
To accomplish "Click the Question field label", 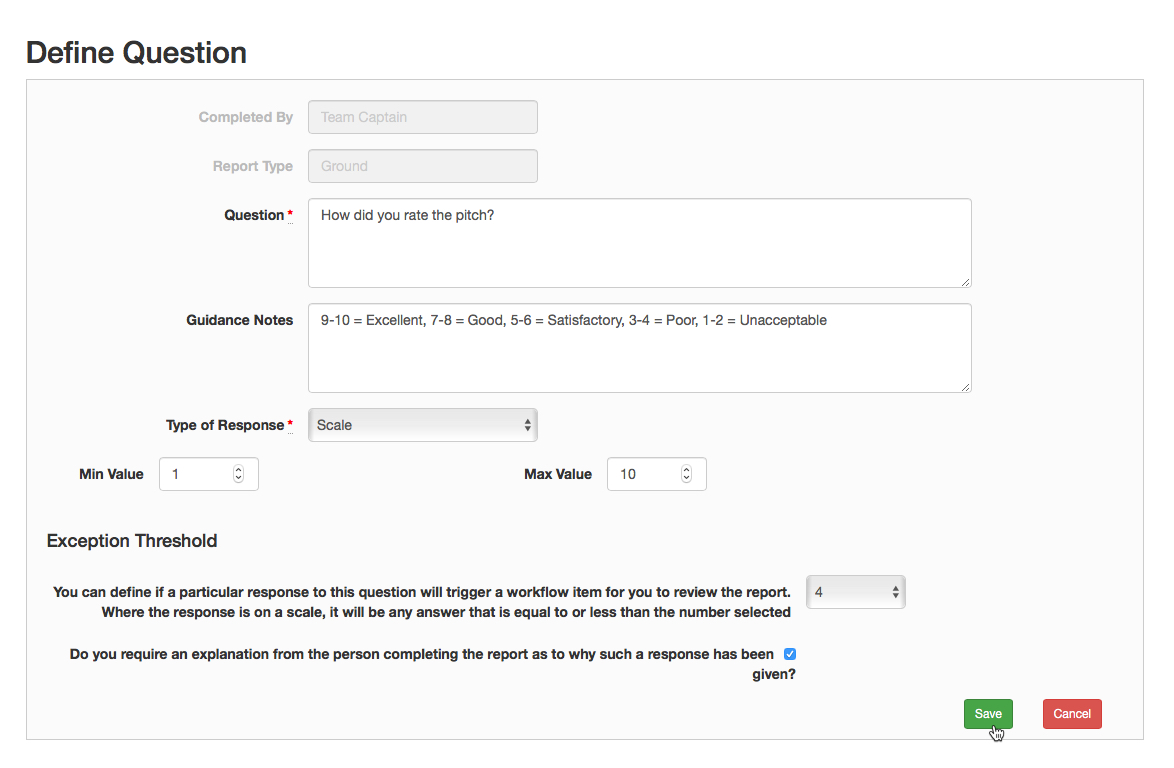I will [x=255, y=216].
